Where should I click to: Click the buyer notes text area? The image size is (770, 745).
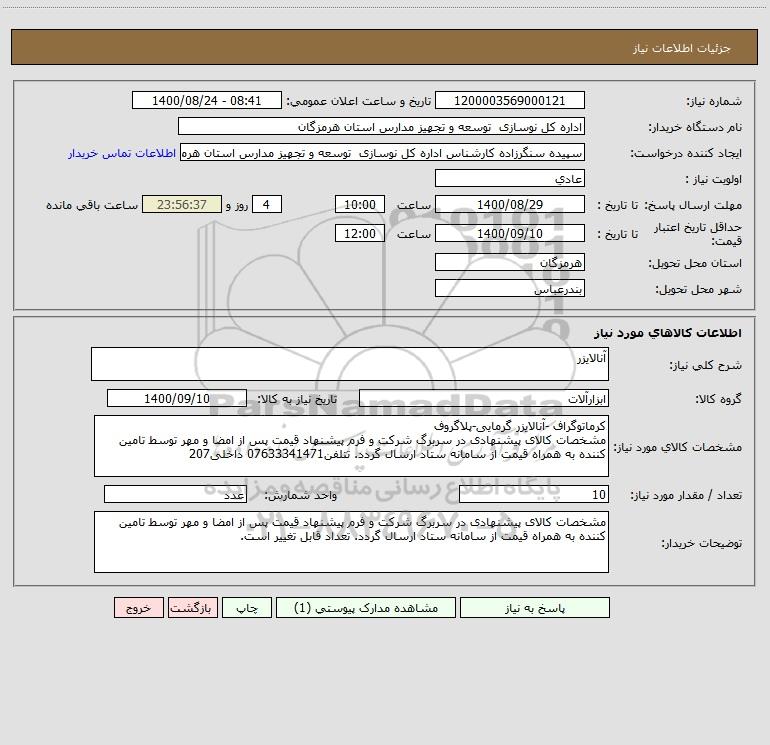pyautogui.click(x=351, y=542)
